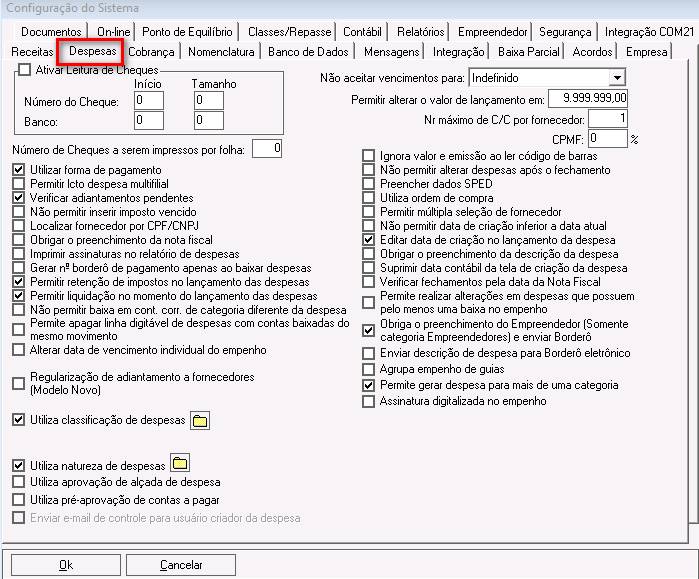The width and height of the screenshot is (699, 579).
Task: Uncheck Permitir retenção de impostos no lançamento
Action: pyautogui.click(x=18, y=282)
